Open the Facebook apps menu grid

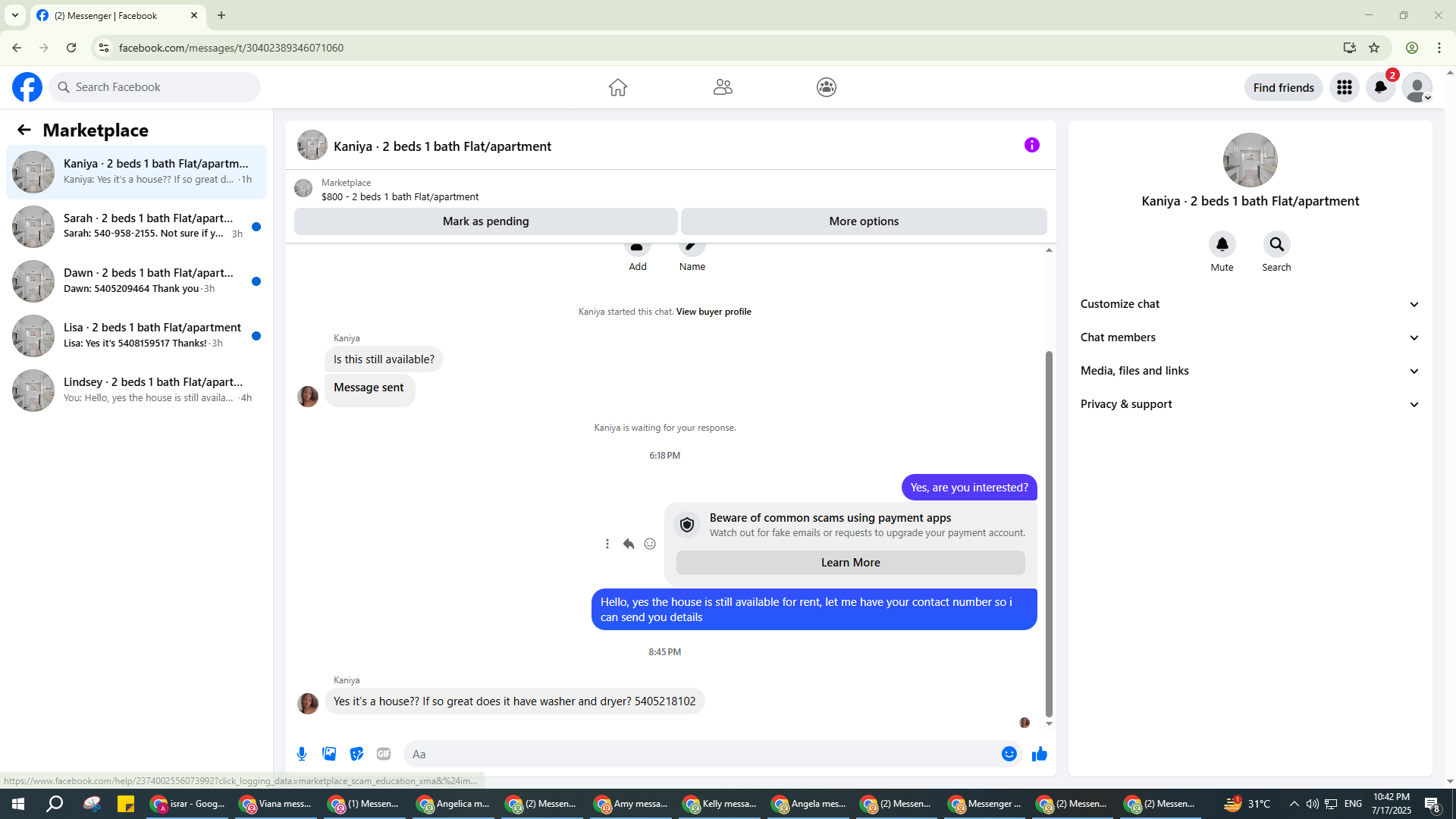1345,87
